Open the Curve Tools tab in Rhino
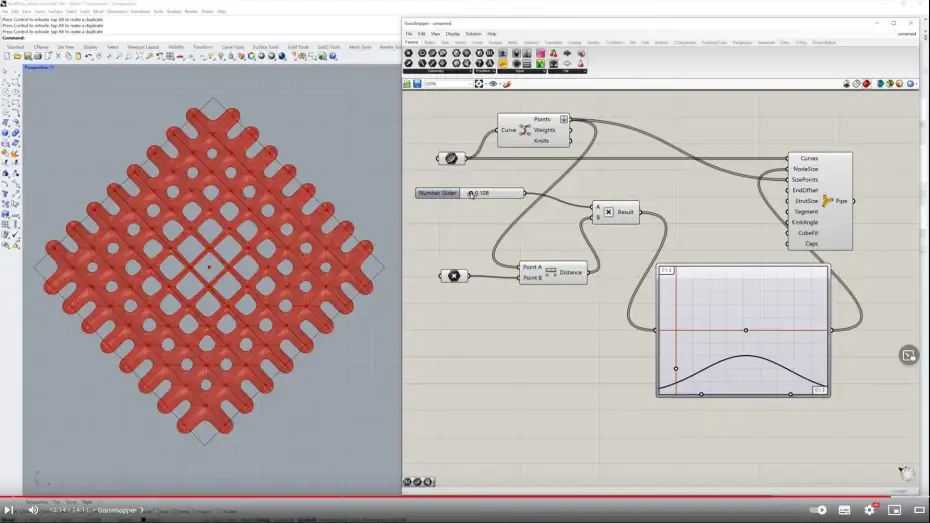Viewport: 930px width, 523px height. [232, 47]
